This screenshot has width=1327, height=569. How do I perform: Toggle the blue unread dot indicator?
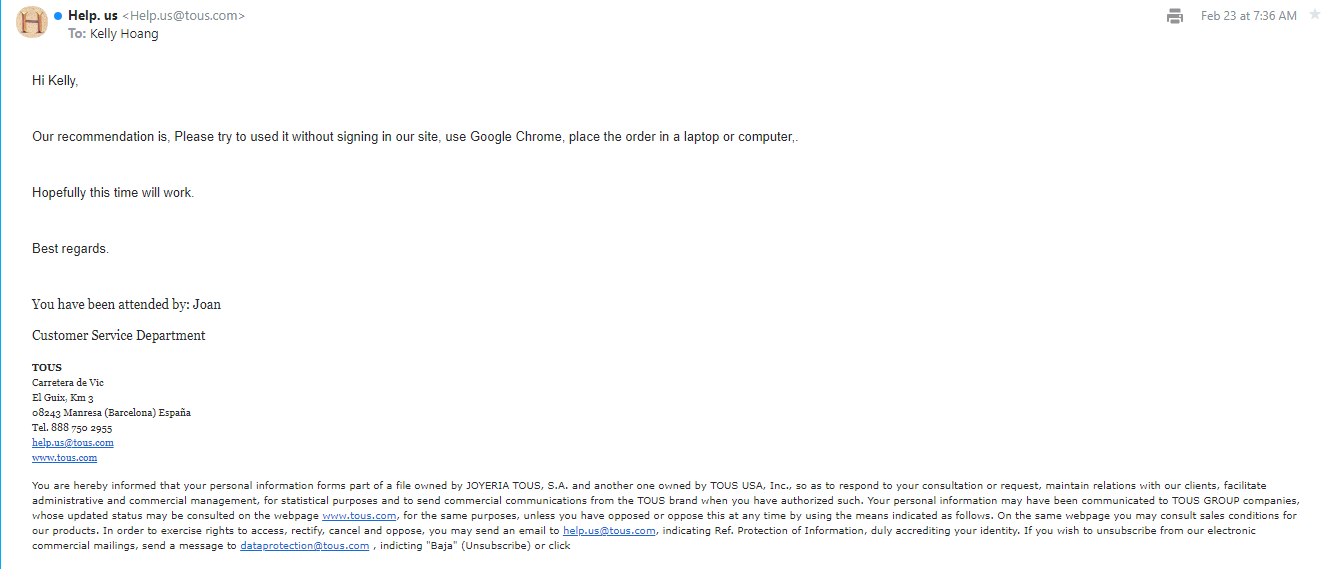click(x=58, y=16)
